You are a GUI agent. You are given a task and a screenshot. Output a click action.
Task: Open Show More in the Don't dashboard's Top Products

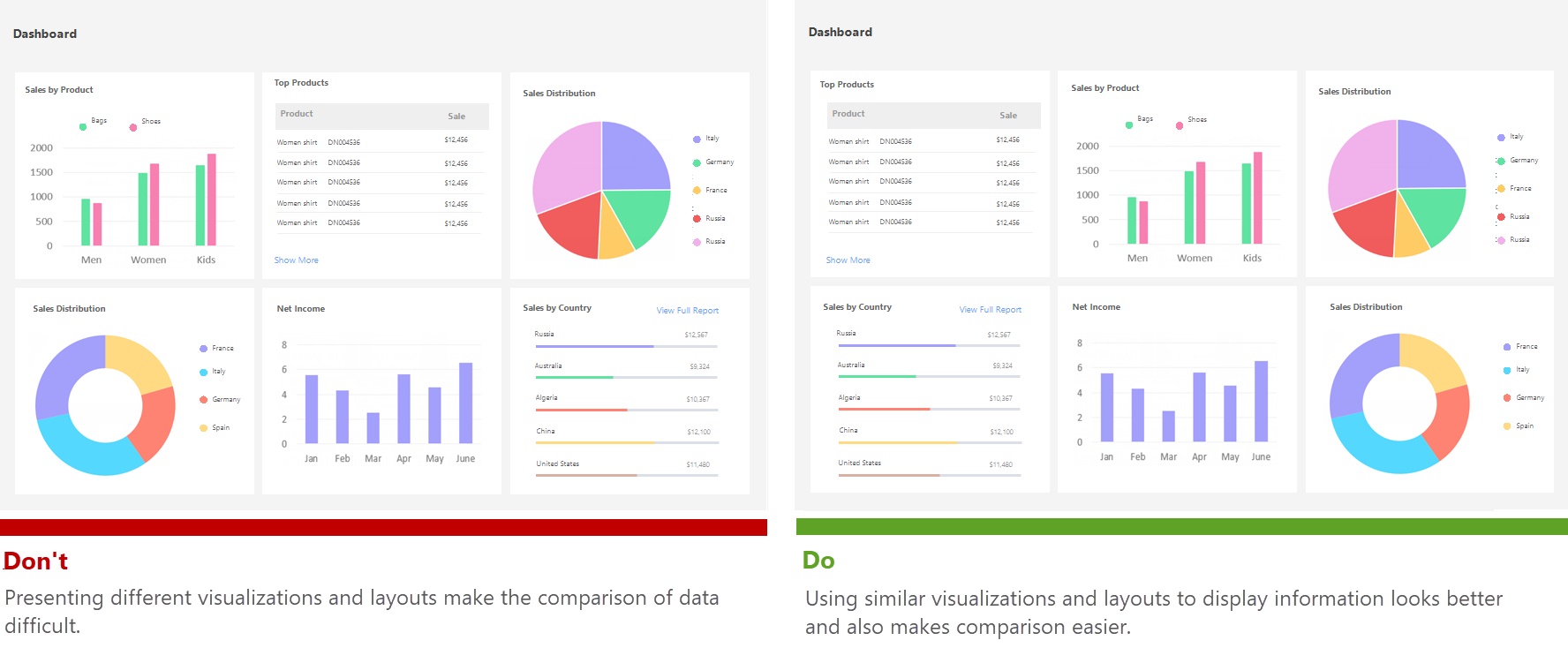pos(296,260)
